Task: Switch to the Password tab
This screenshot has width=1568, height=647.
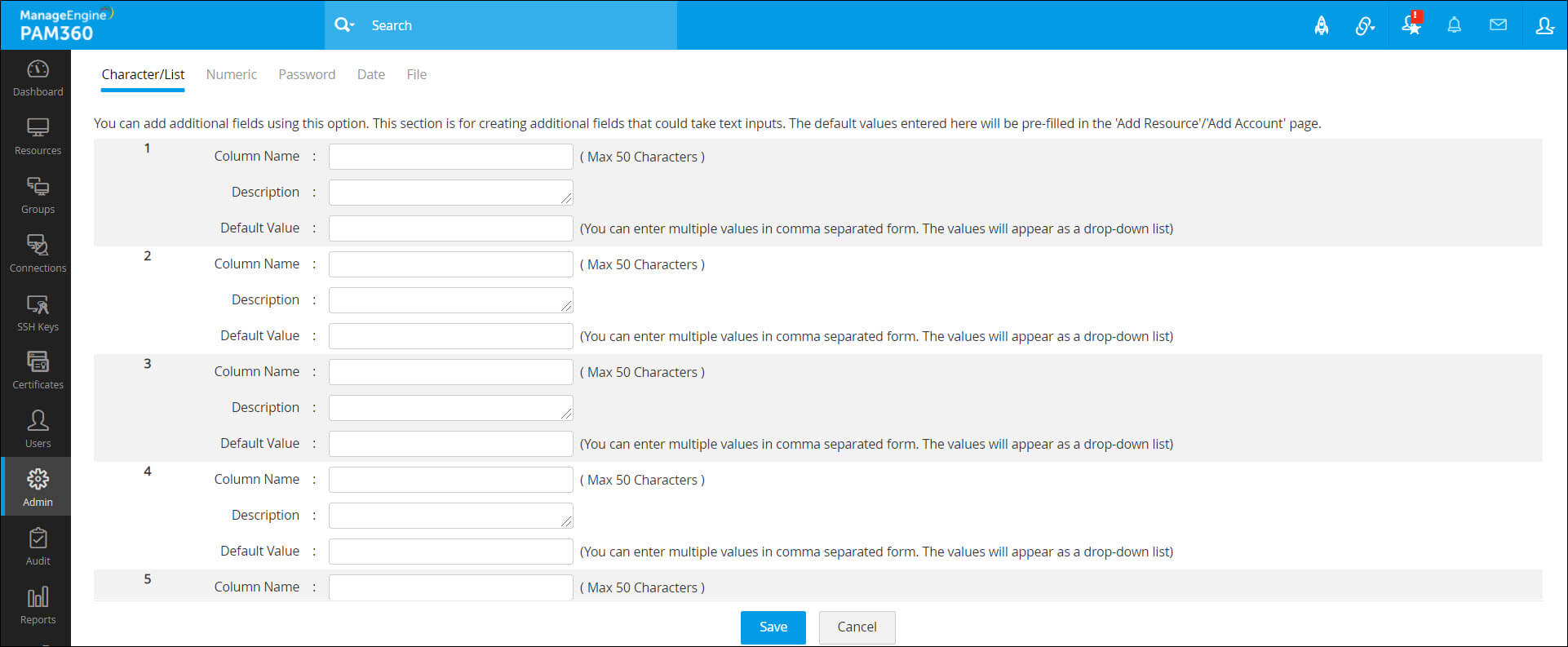Action: 307,74
